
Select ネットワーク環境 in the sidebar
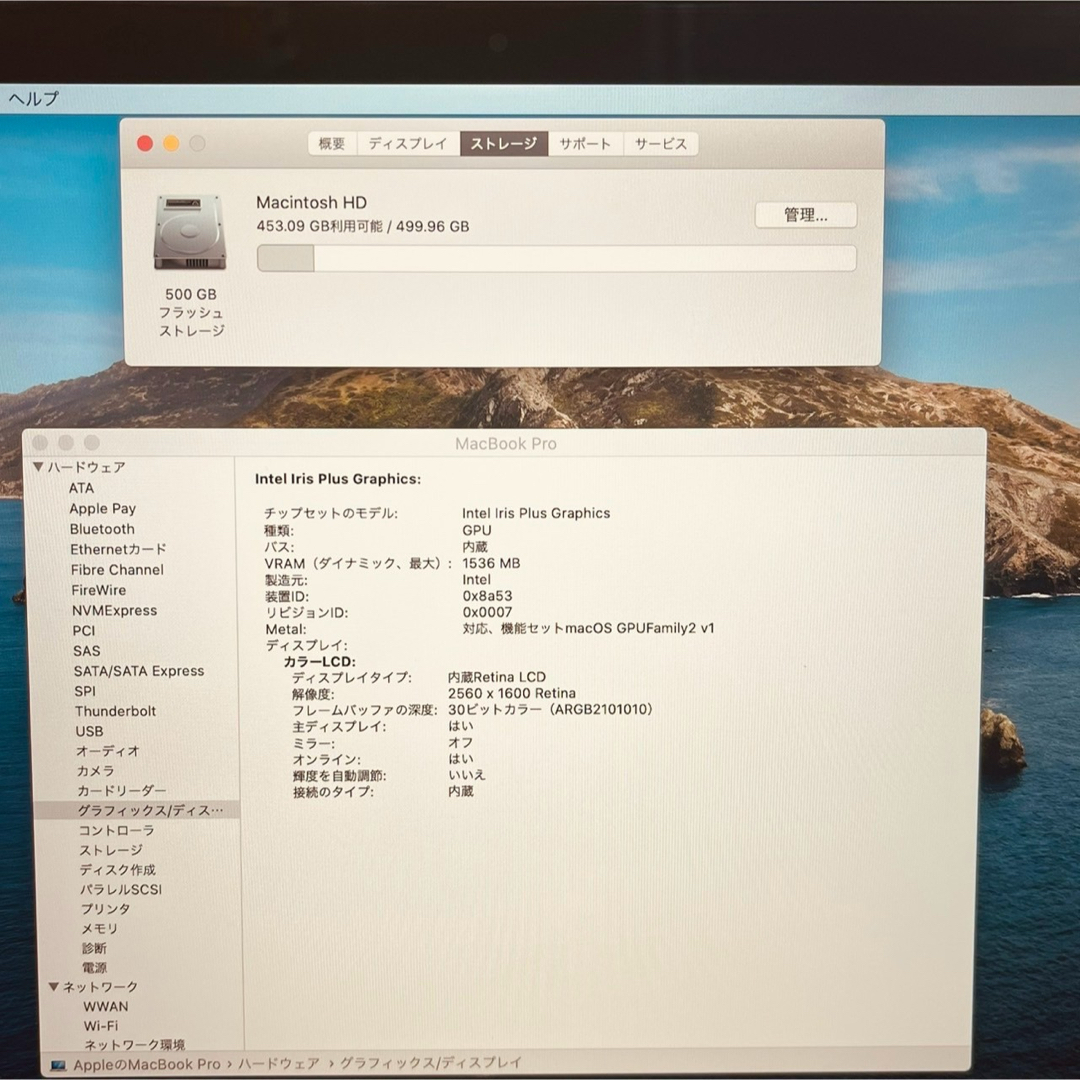pyautogui.click(x=135, y=1045)
